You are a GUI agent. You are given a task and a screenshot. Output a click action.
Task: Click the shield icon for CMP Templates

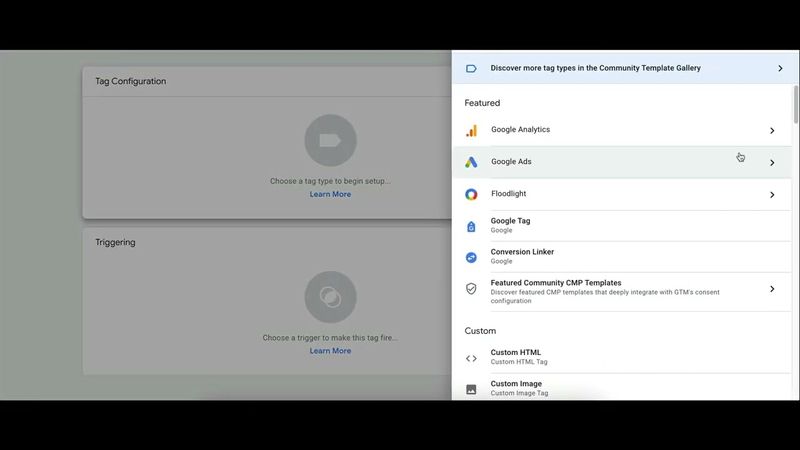coord(471,289)
